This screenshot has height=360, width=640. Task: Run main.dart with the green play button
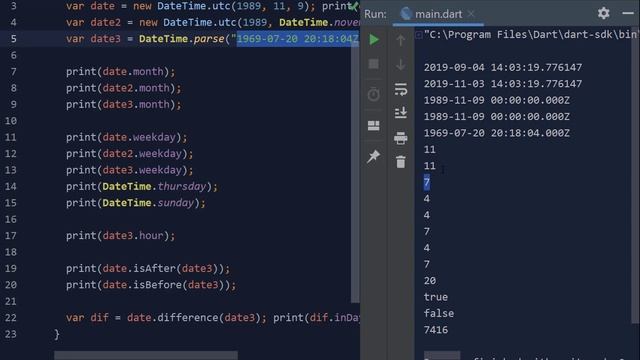coord(373,40)
